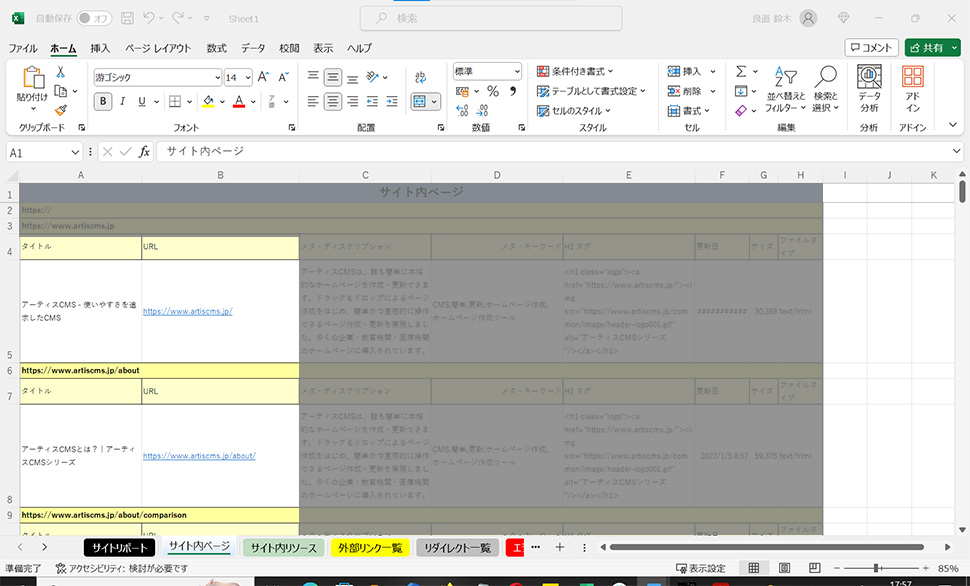Apply percent number format
The width and height of the screenshot is (970, 586).
pos(492,92)
